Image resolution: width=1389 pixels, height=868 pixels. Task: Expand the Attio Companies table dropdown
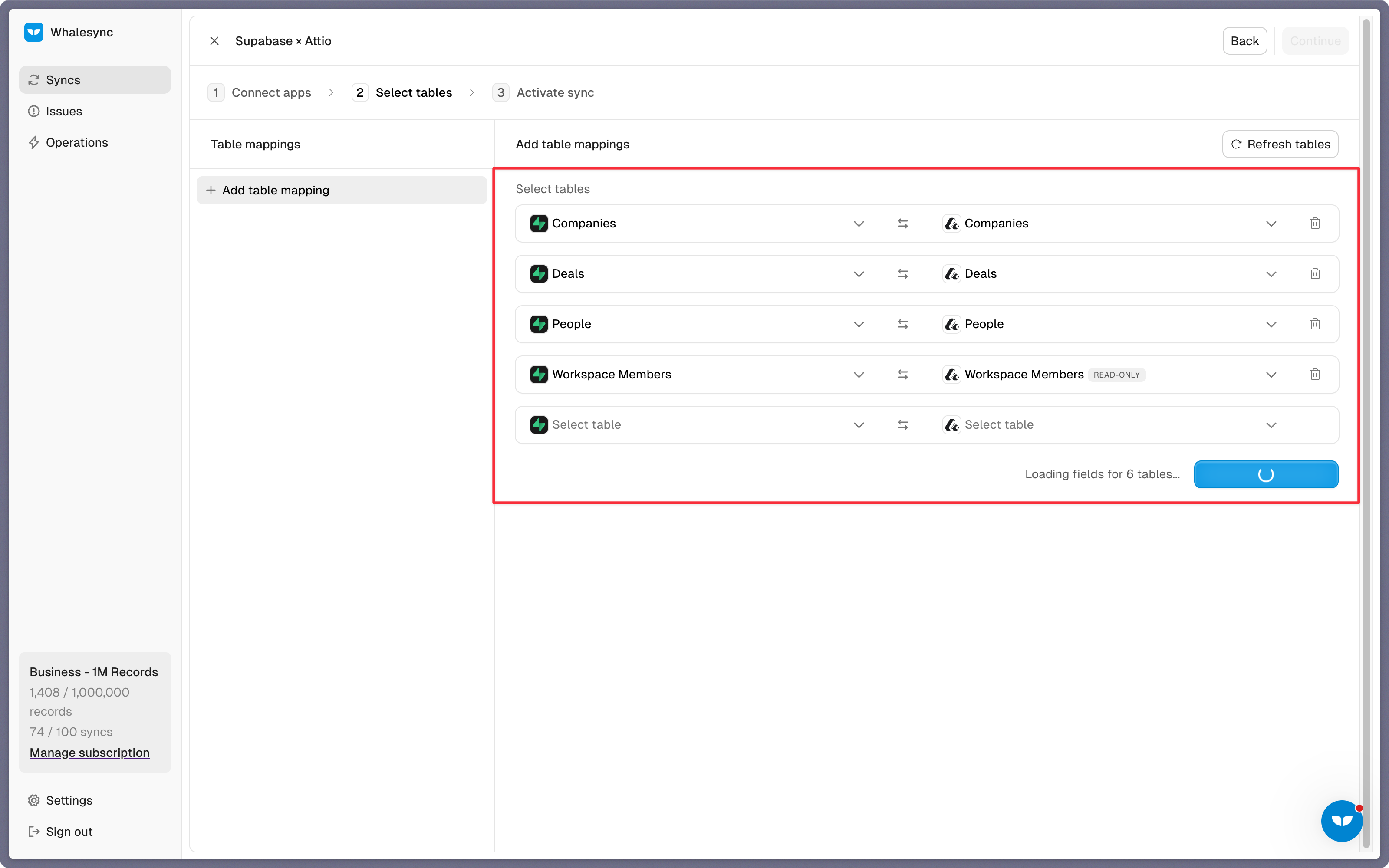coord(1271,224)
